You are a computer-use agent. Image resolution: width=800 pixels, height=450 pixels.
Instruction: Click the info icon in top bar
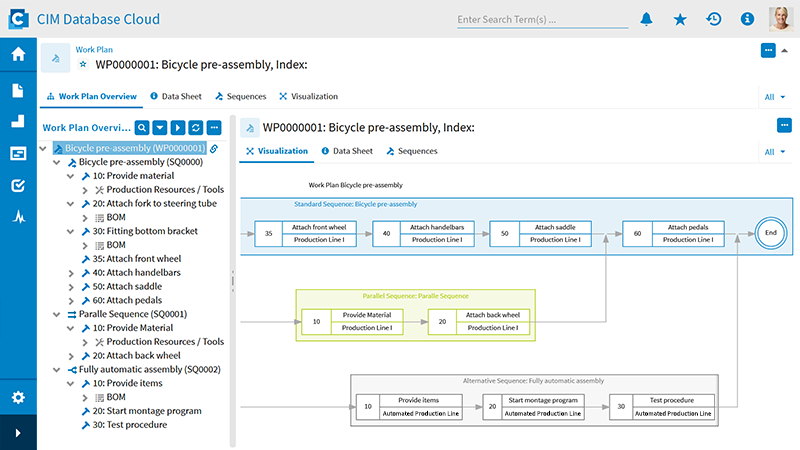(x=746, y=19)
